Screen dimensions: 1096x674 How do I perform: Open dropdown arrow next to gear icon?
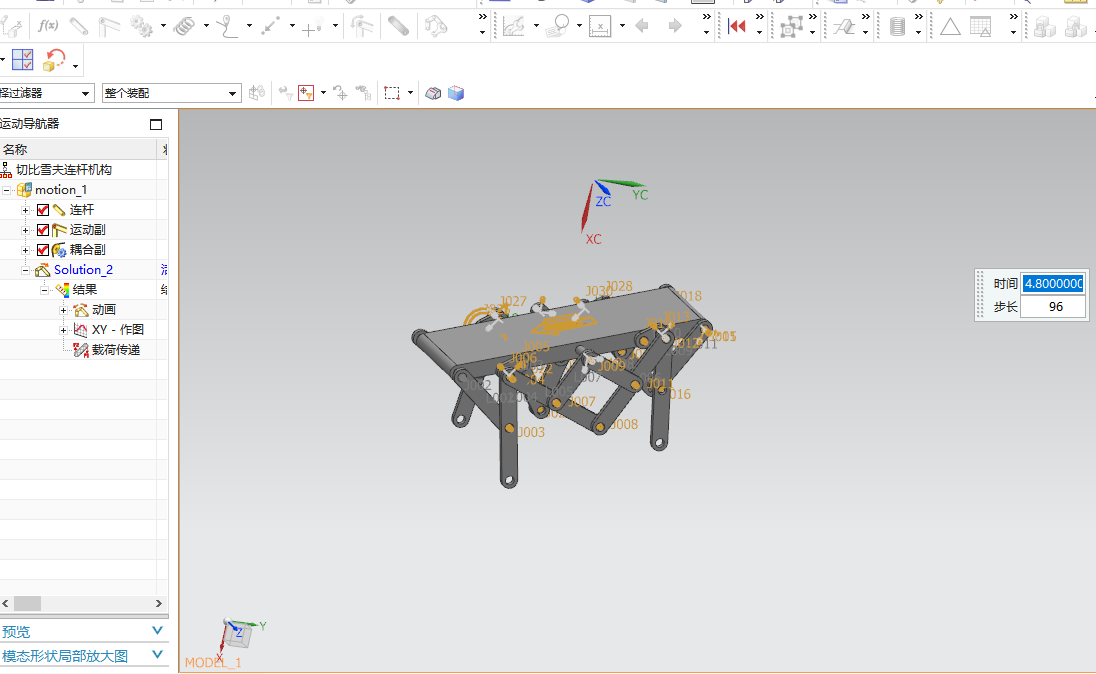coord(163,27)
